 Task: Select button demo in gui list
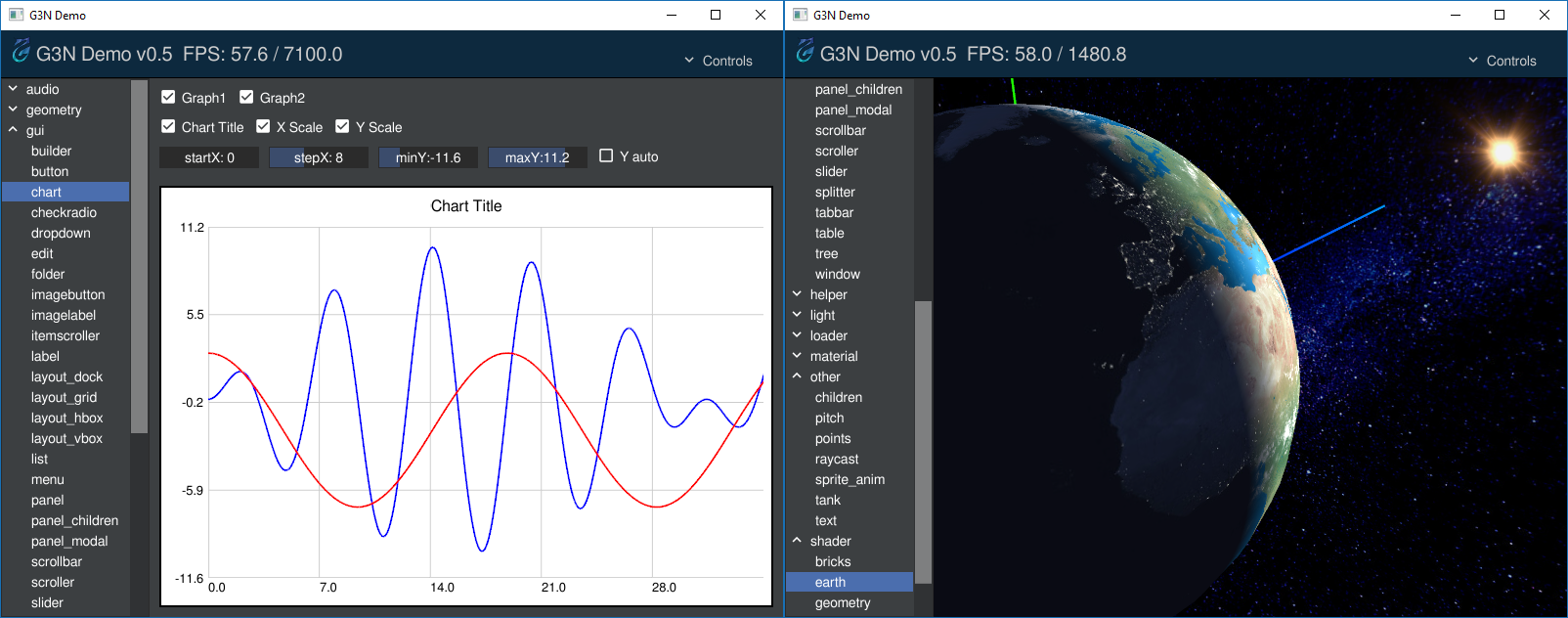[x=65, y=171]
